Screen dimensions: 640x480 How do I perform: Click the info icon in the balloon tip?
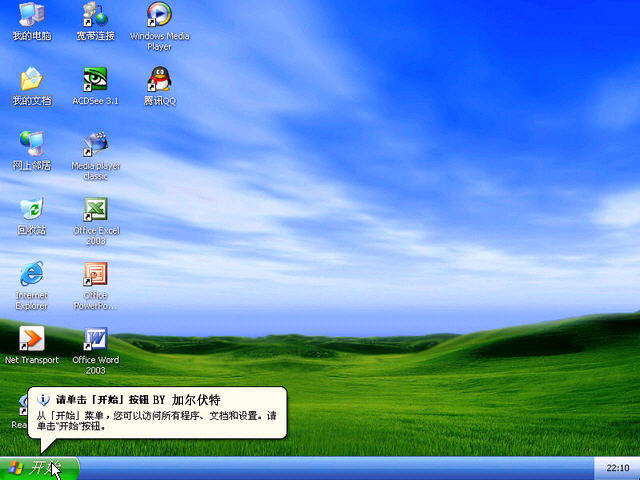(x=43, y=400)
